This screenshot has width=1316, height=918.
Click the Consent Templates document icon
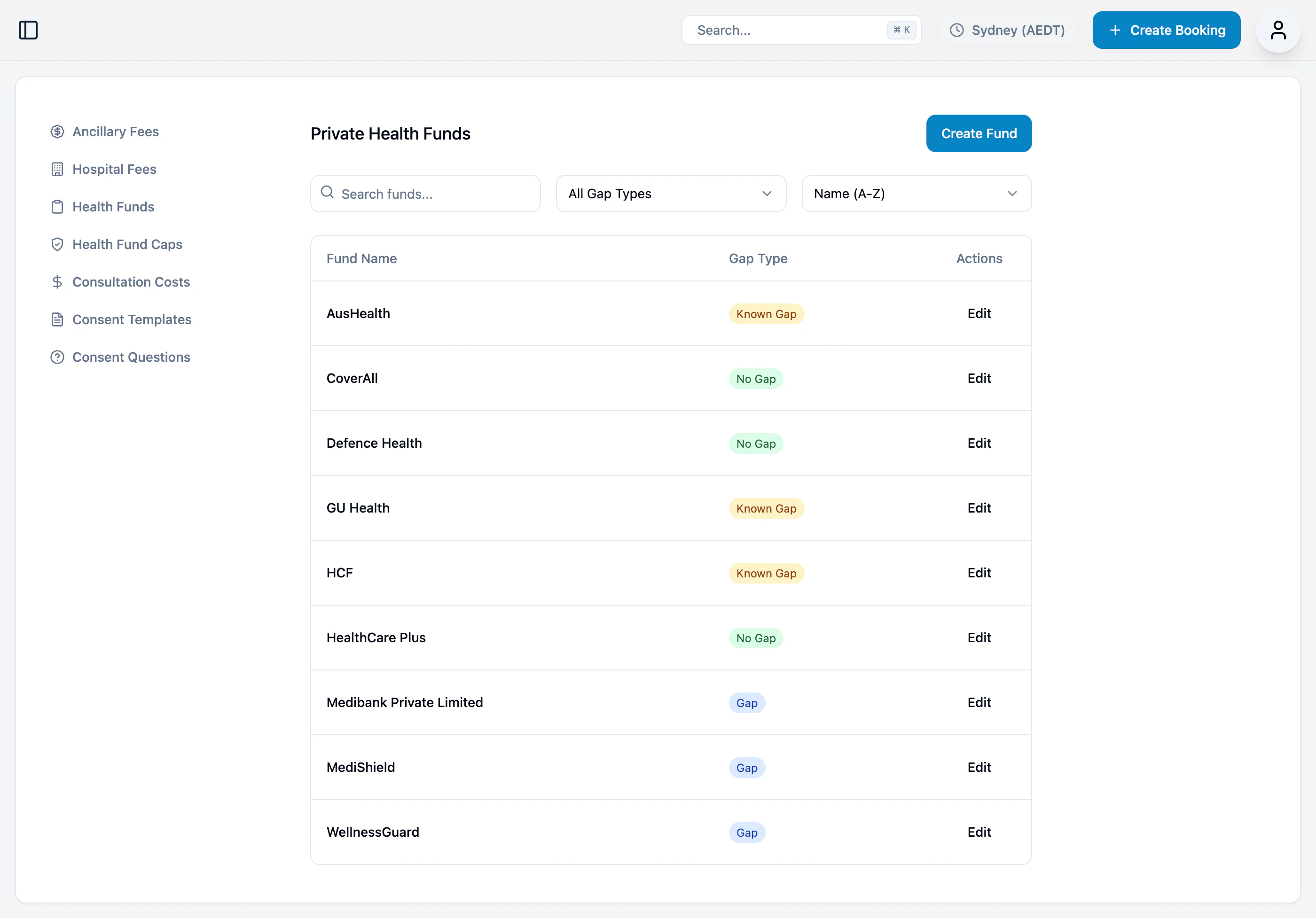pyautogui.click(x=57, y=320)
